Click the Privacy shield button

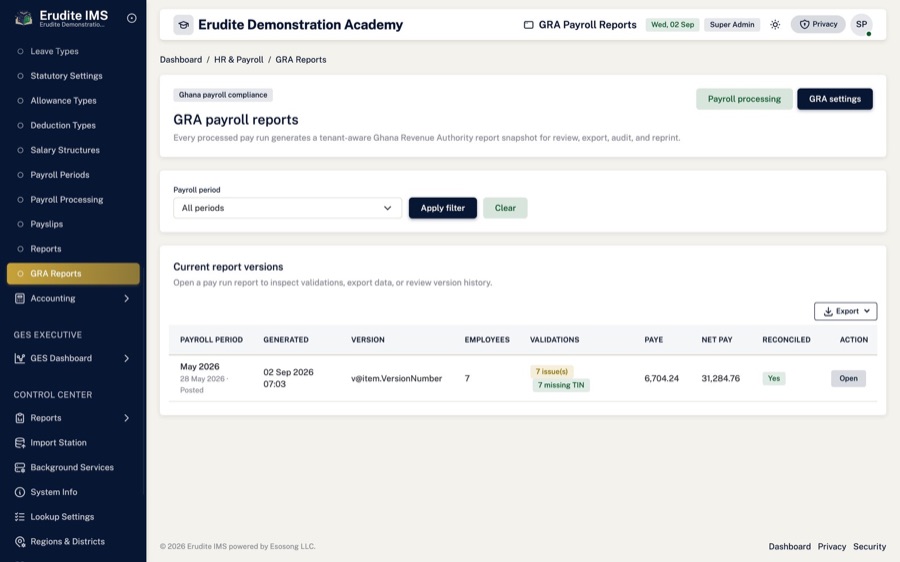point(818,24)
